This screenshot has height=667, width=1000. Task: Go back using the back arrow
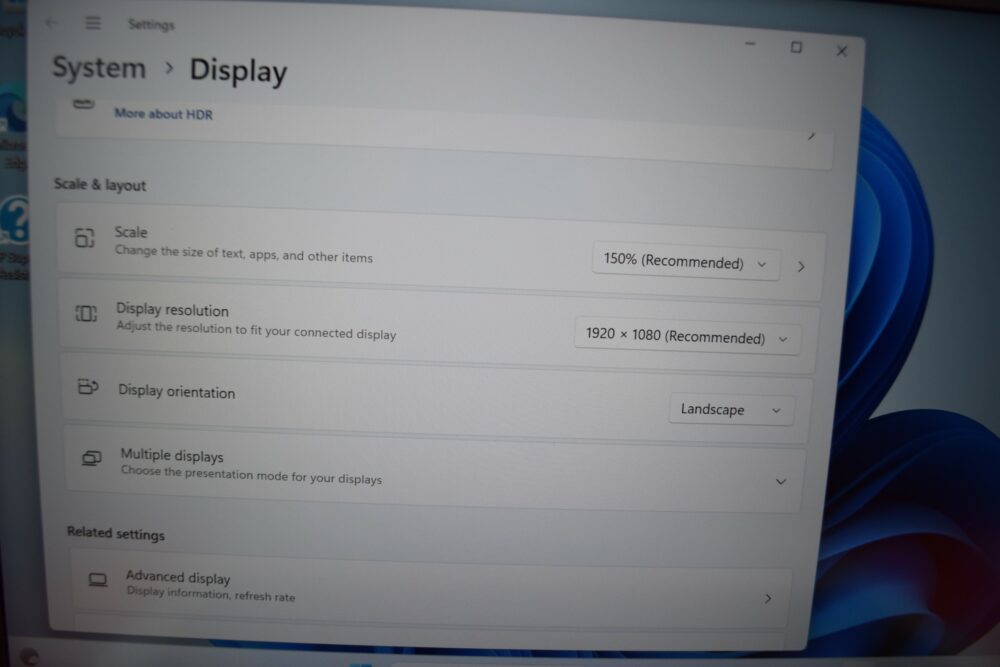[50, 23]
